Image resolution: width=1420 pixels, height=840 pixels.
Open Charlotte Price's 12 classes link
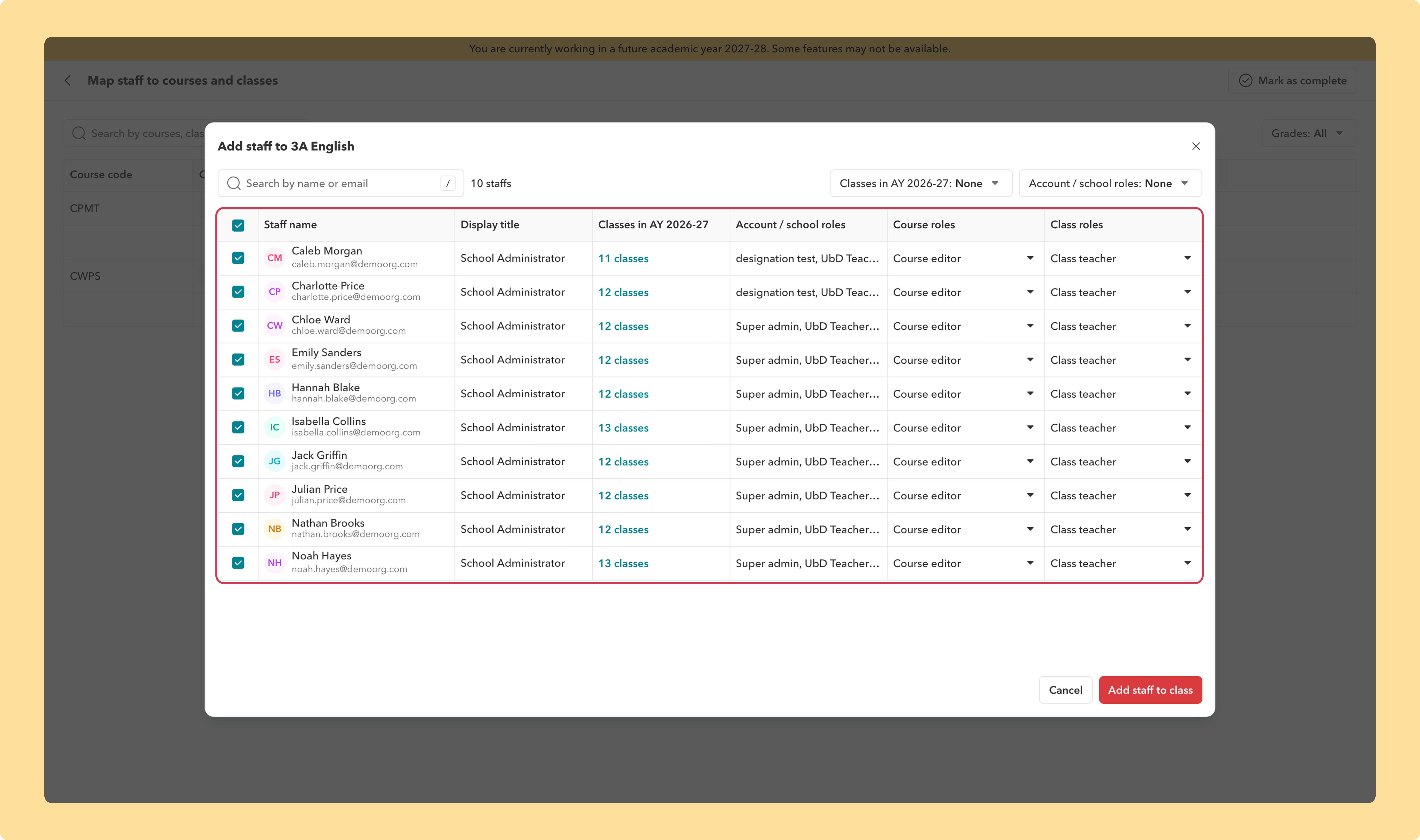pos(623,293)
